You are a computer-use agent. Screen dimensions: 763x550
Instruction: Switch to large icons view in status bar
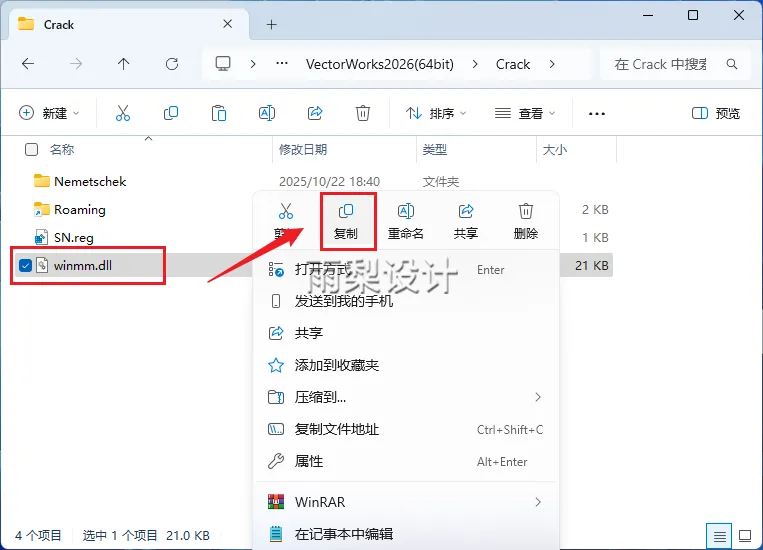(745, 536)
